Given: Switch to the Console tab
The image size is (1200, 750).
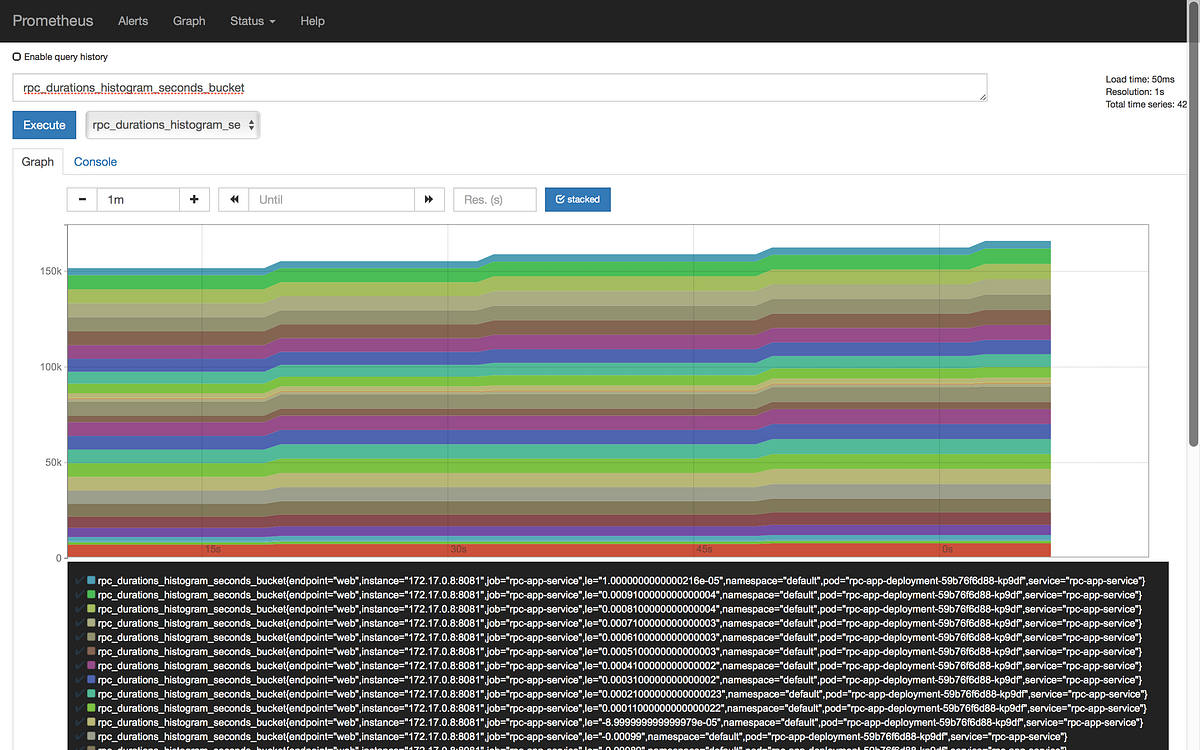Looking at the screenshot, I should pos(95,161).
